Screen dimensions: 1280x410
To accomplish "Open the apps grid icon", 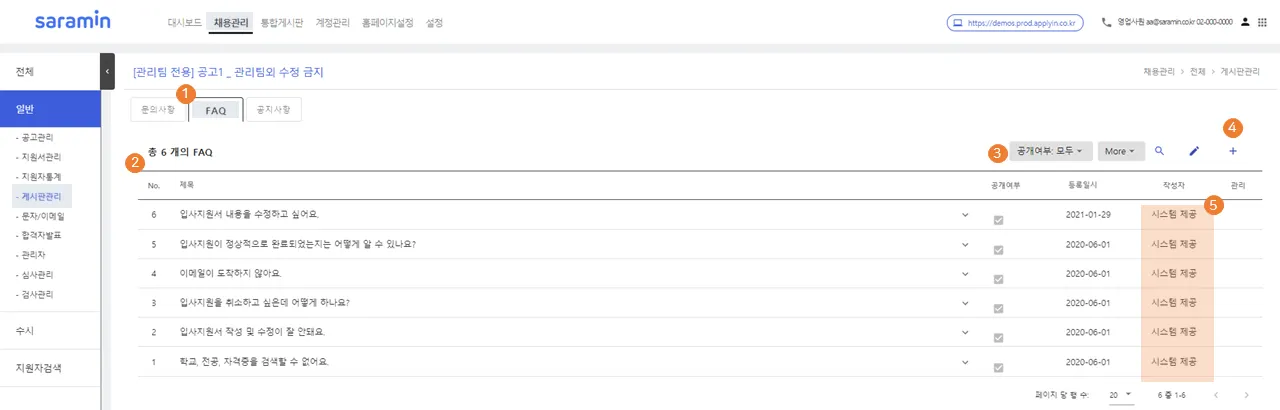I will (x=1261, y=22).
